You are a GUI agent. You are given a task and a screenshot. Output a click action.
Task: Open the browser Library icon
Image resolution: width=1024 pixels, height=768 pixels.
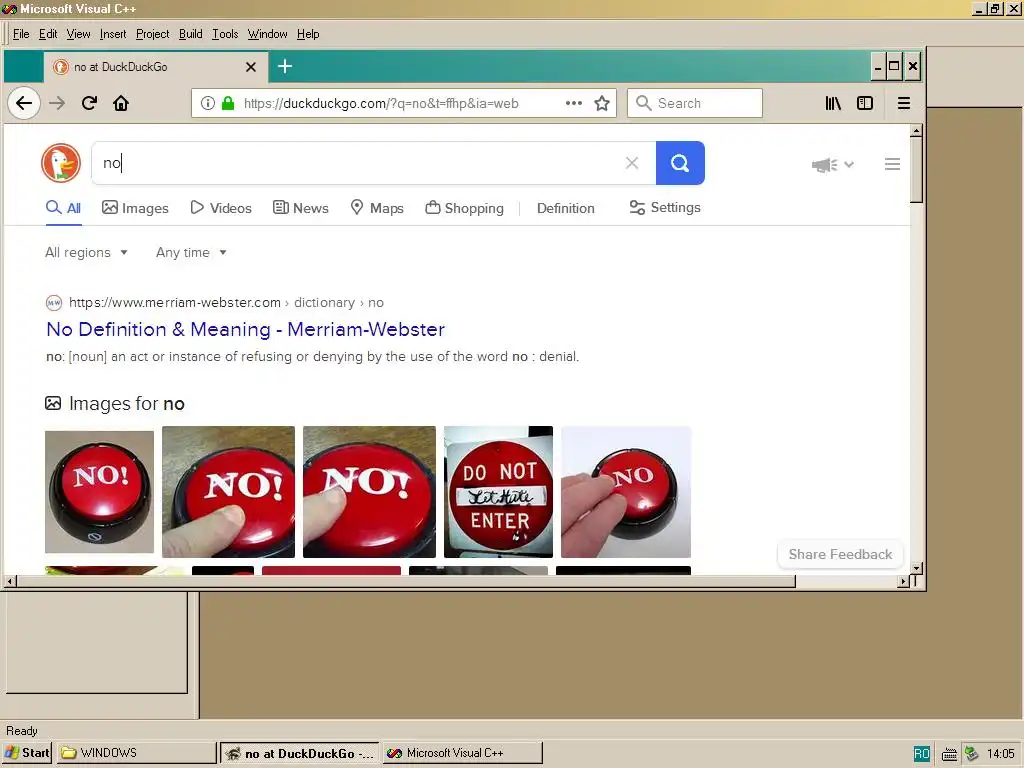[x=833, y=103]
